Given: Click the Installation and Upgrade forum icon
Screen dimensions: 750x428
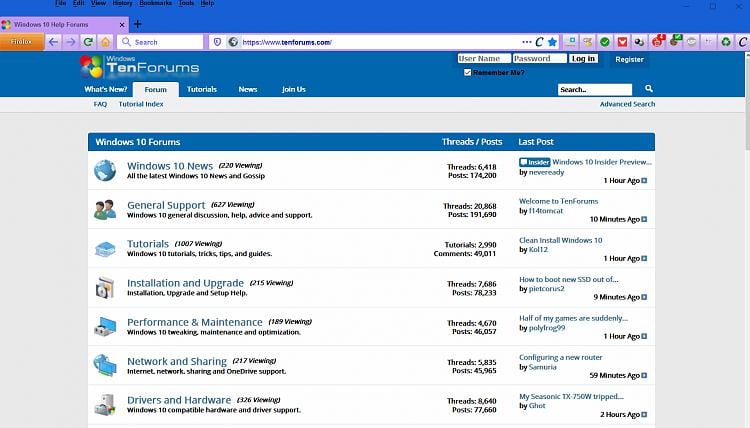Looking at the screenshot, I should click(x=105, y=288).
